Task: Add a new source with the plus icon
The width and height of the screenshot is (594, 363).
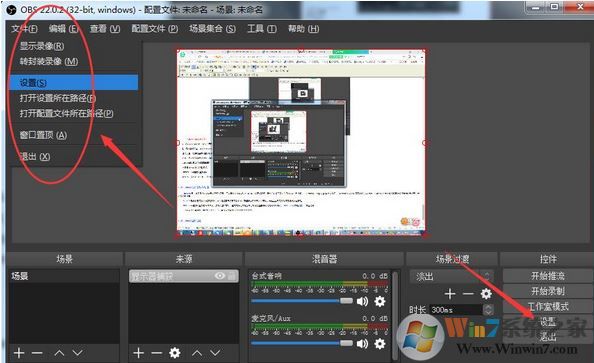Action: point(139,353)
